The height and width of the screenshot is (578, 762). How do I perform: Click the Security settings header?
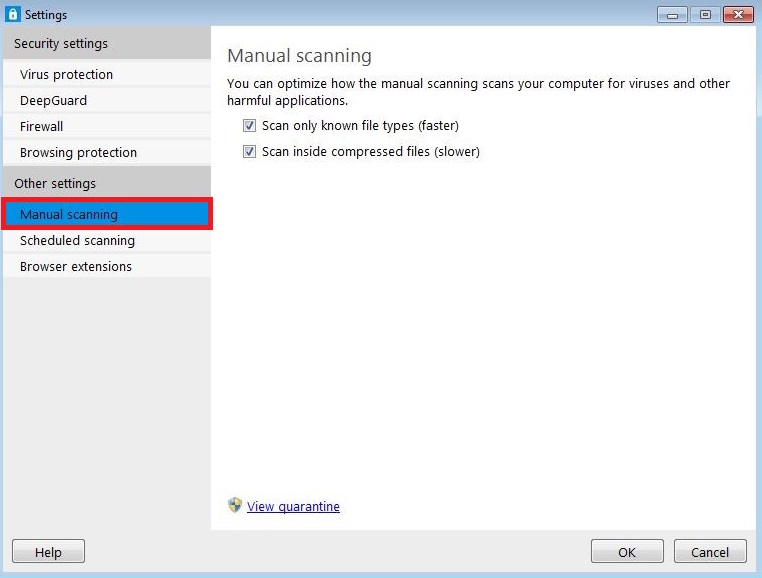(107, 43)
